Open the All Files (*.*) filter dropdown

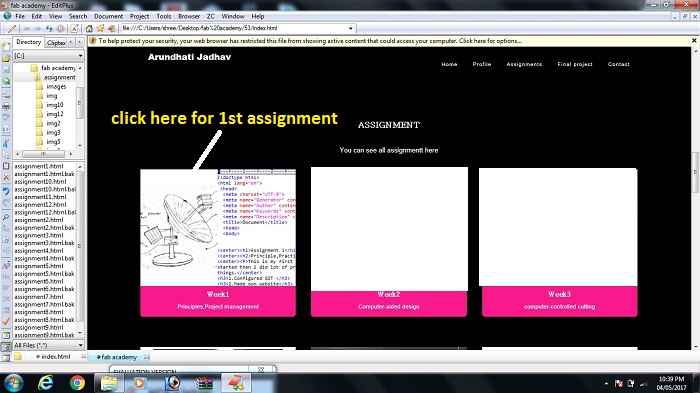pos(80,345)
